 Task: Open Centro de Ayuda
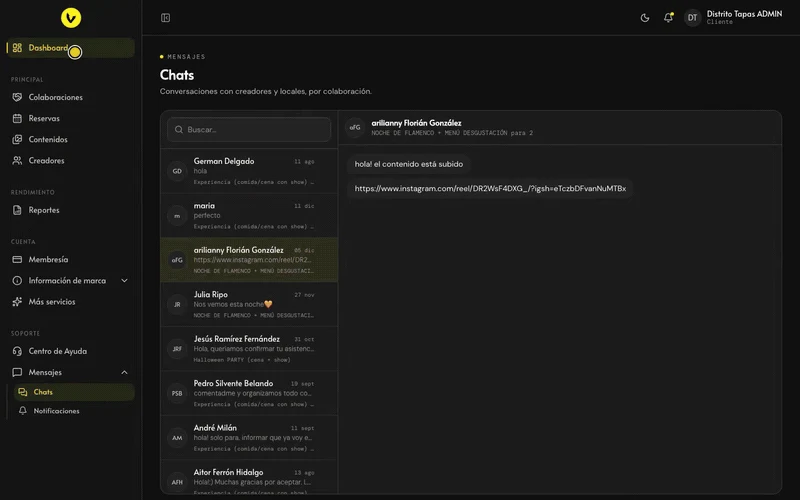(58, 352)
